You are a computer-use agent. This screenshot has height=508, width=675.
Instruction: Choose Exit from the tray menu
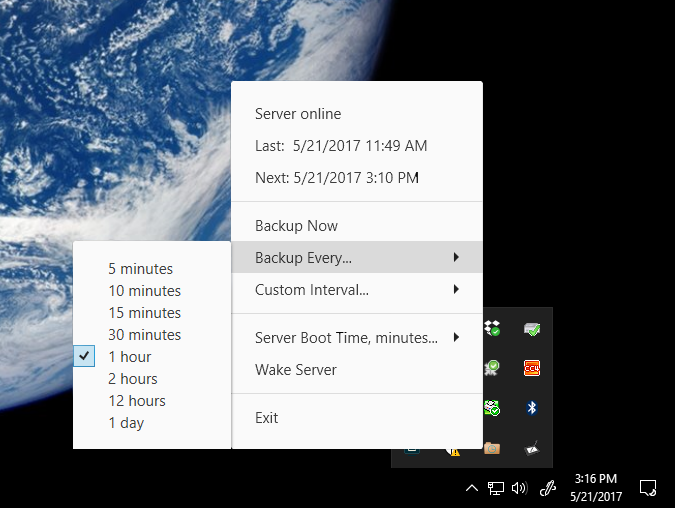click(x=357, y=418)
